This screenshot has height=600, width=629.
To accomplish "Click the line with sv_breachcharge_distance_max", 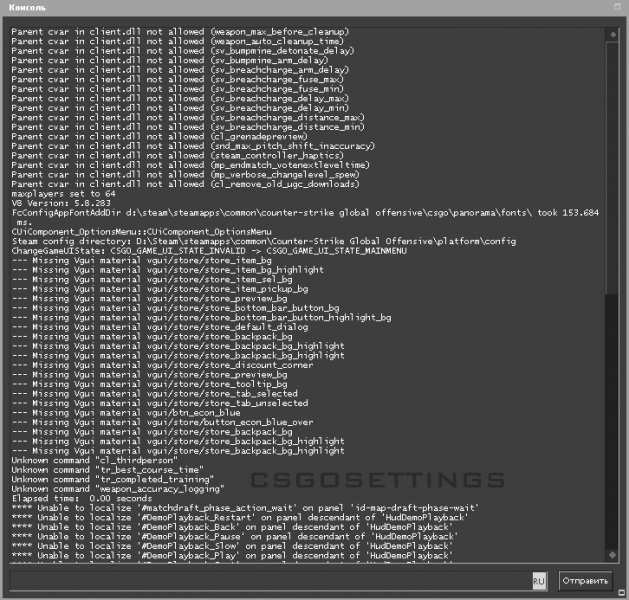I will point(188,118).
